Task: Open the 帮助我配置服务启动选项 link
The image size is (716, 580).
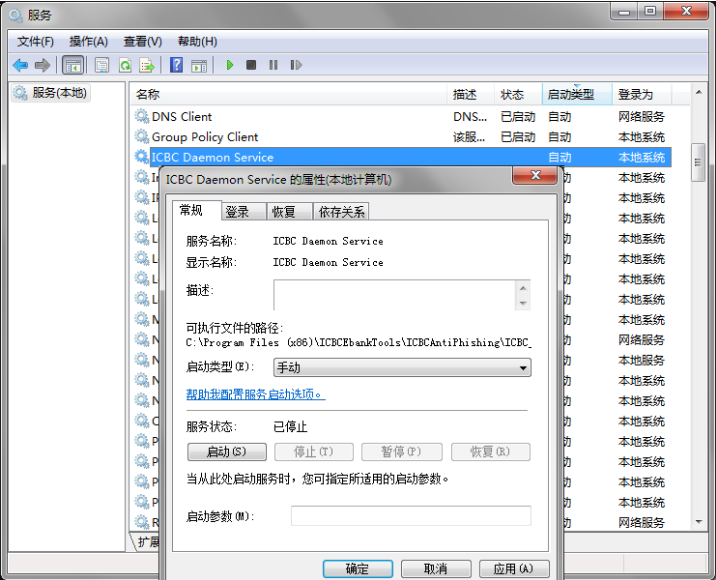Action: coord(255,394)
